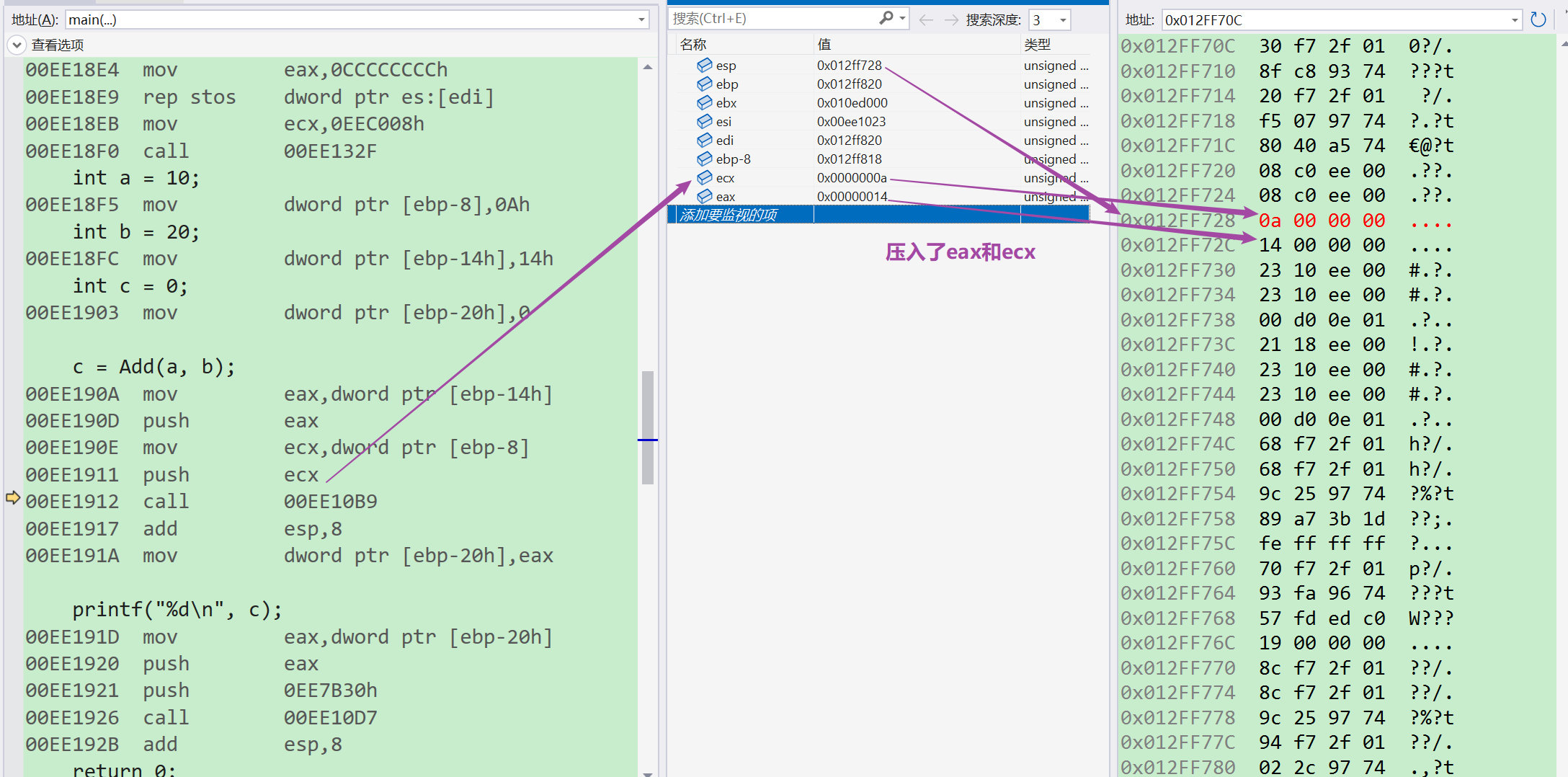This screenshot has height=777, width=1568.
Task: Click the call 00EE10B9 instruction line
Action: (201, 502)
